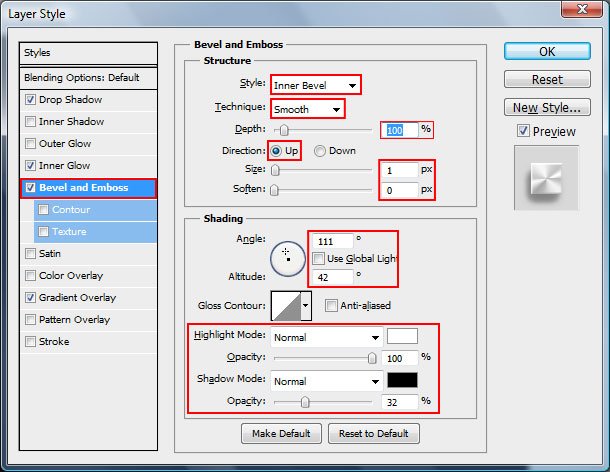Click the Angle and Altitude dial
The image size is (610, 472).
(x=288, y=259)
